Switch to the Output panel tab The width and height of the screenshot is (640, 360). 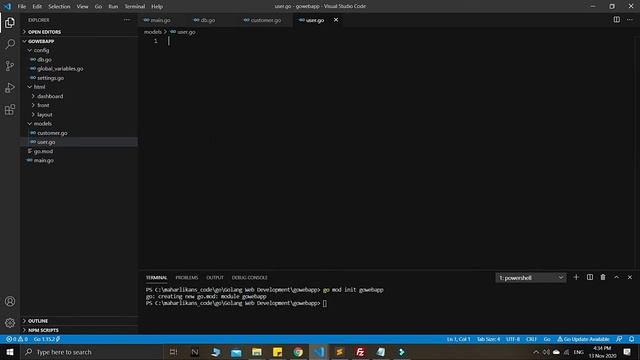[x=215, y=277]
